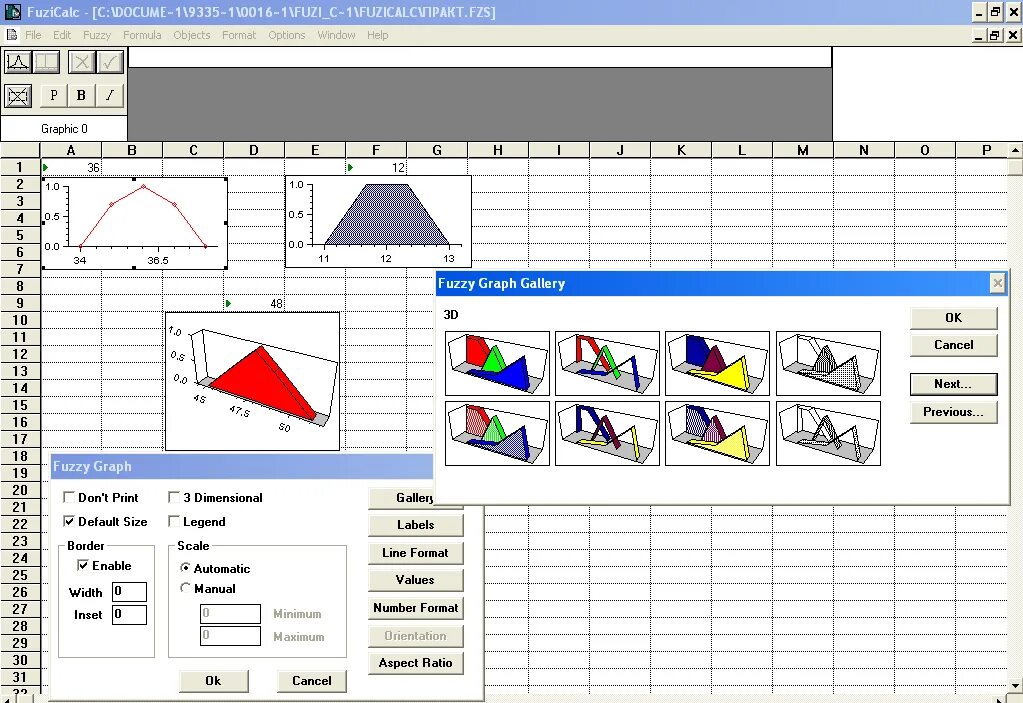1023x703 pixels.
Task: Open the Format menu
Action: [x=239, y=35]
